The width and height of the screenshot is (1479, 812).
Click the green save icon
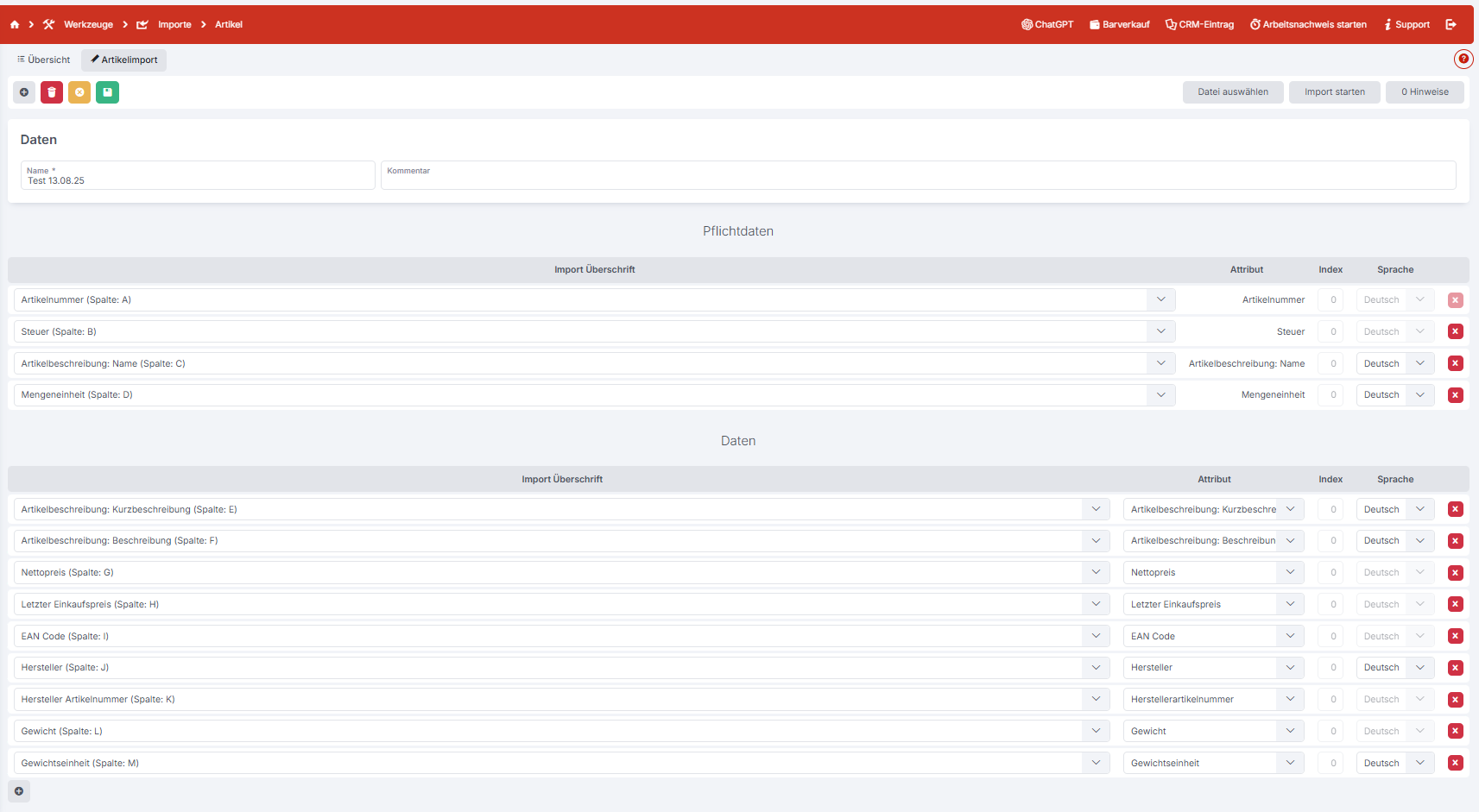tap(107, 92)
